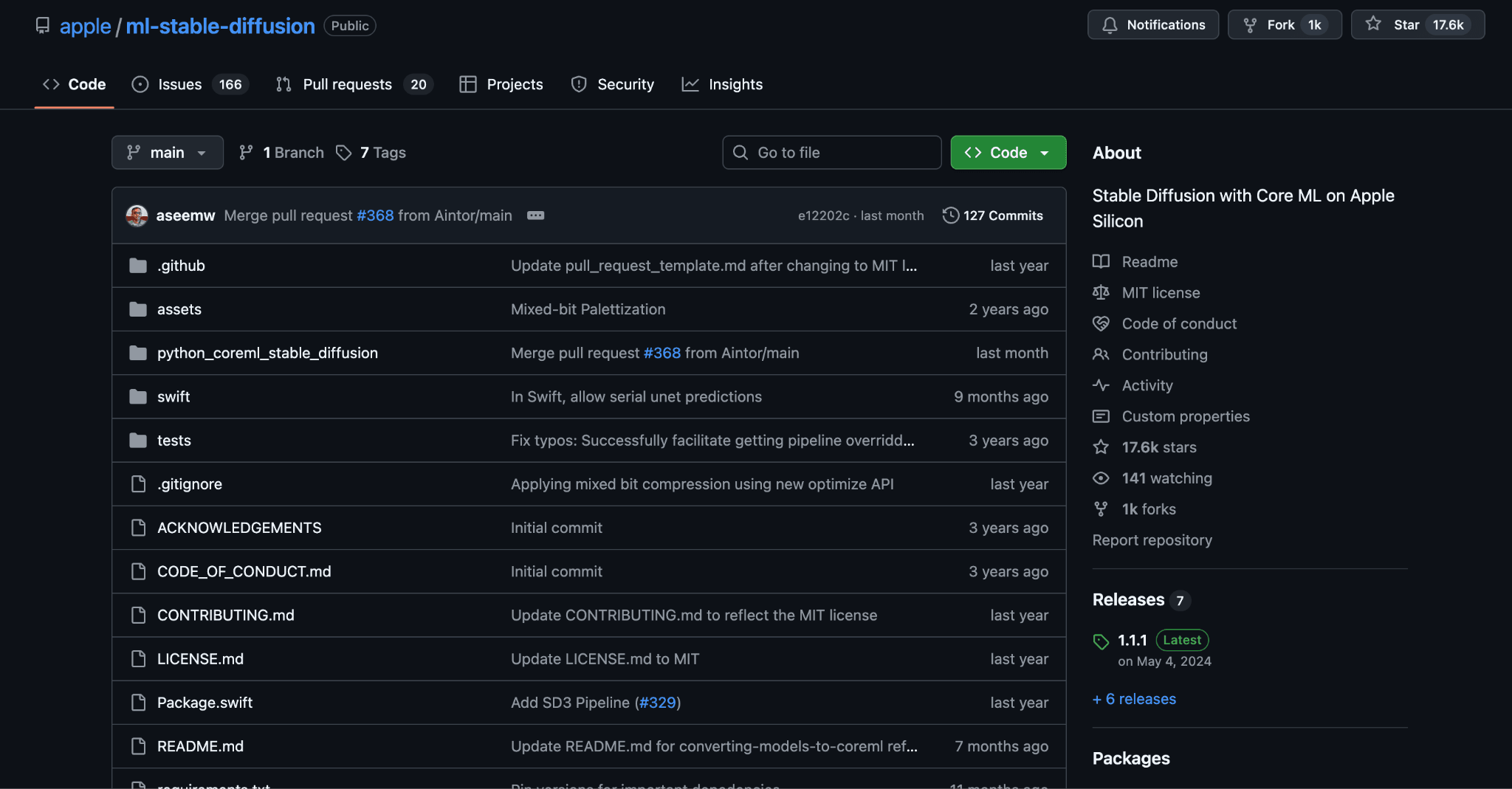This screenshot has width=1512, height=789.
Task: Click the MIT license scales icon
Action: click(x=1101, y=292)
